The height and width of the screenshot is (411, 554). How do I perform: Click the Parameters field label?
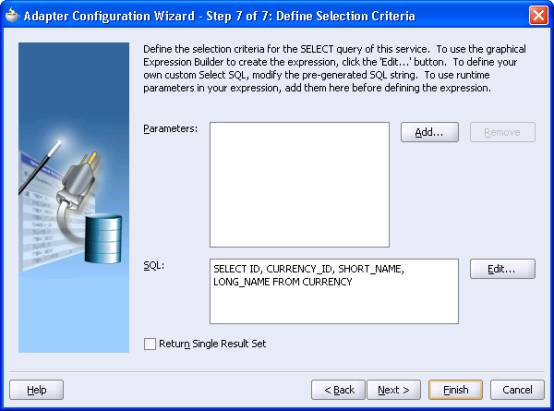(x=170, y=129)
